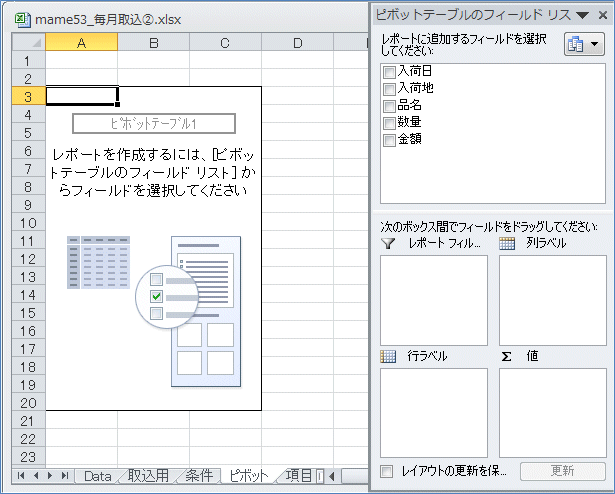This screenshot has height=494, width=615.
Task: Jump to last sheet tab arrow
Action: (x=65, y=476)
